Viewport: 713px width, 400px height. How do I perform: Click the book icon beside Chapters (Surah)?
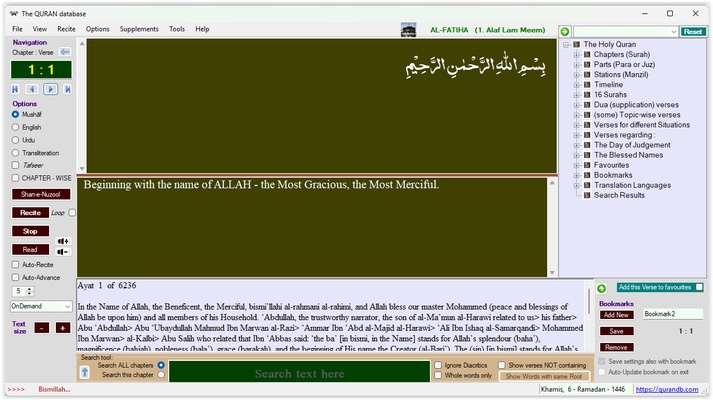click(x=587, y=54)
